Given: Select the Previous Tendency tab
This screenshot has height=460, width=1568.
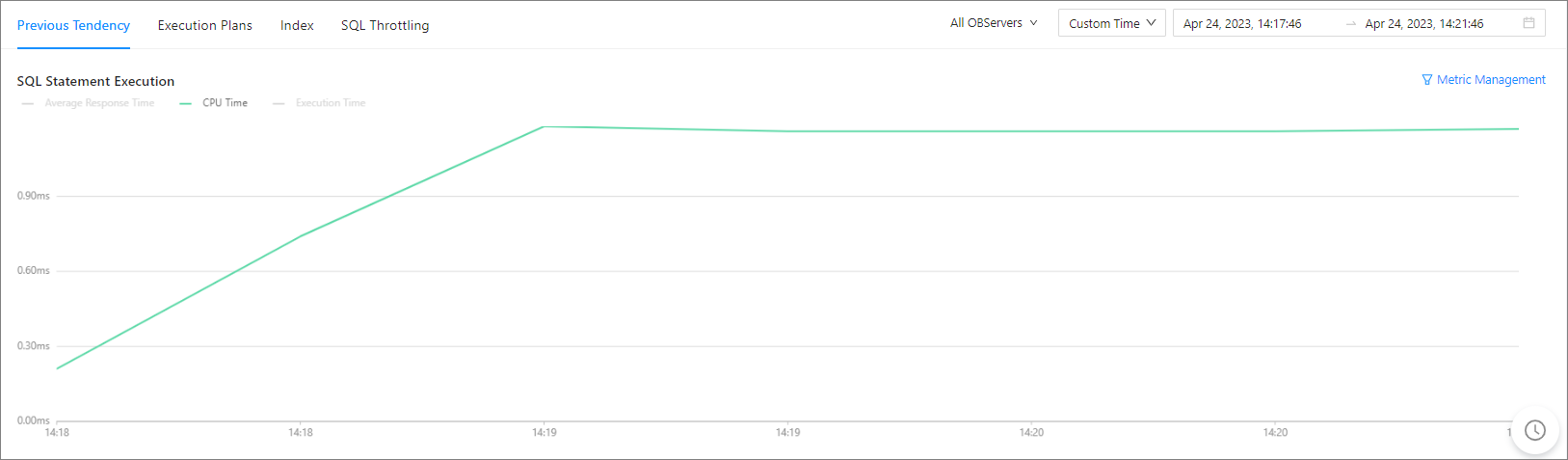Looking at the screenshot, I should (73, 25).
